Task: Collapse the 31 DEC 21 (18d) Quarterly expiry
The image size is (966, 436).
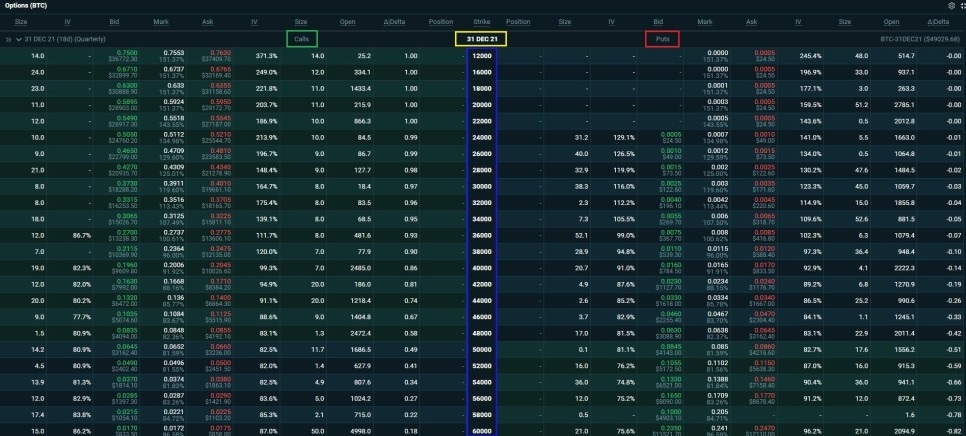Action: click(18, 39)
